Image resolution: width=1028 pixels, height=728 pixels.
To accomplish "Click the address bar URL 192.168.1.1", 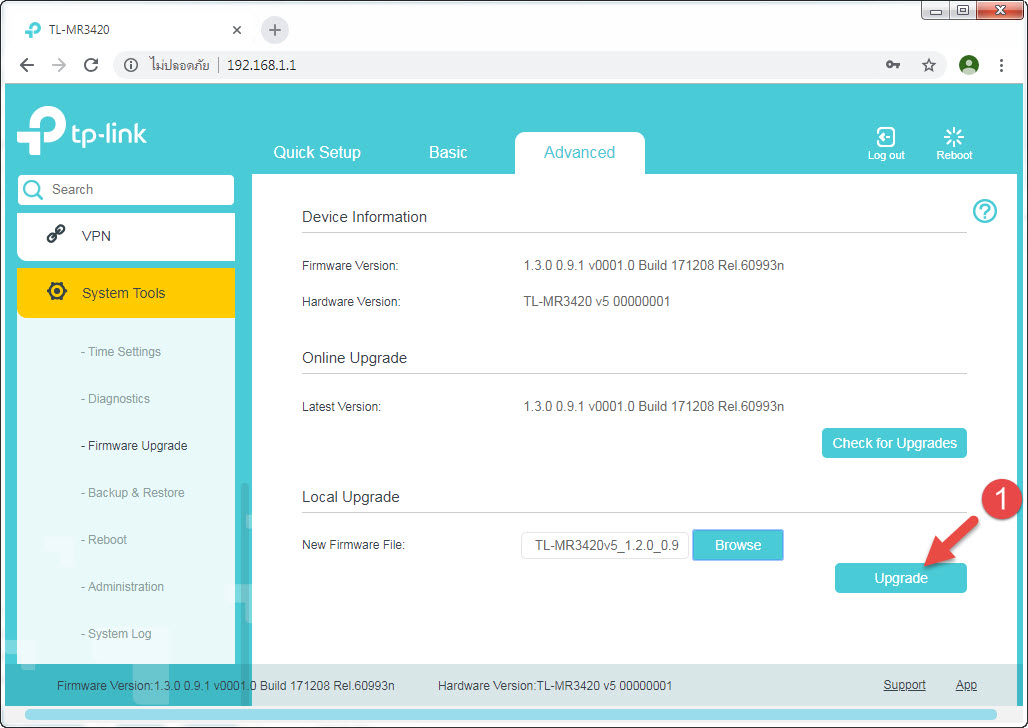I will point(262,65).
